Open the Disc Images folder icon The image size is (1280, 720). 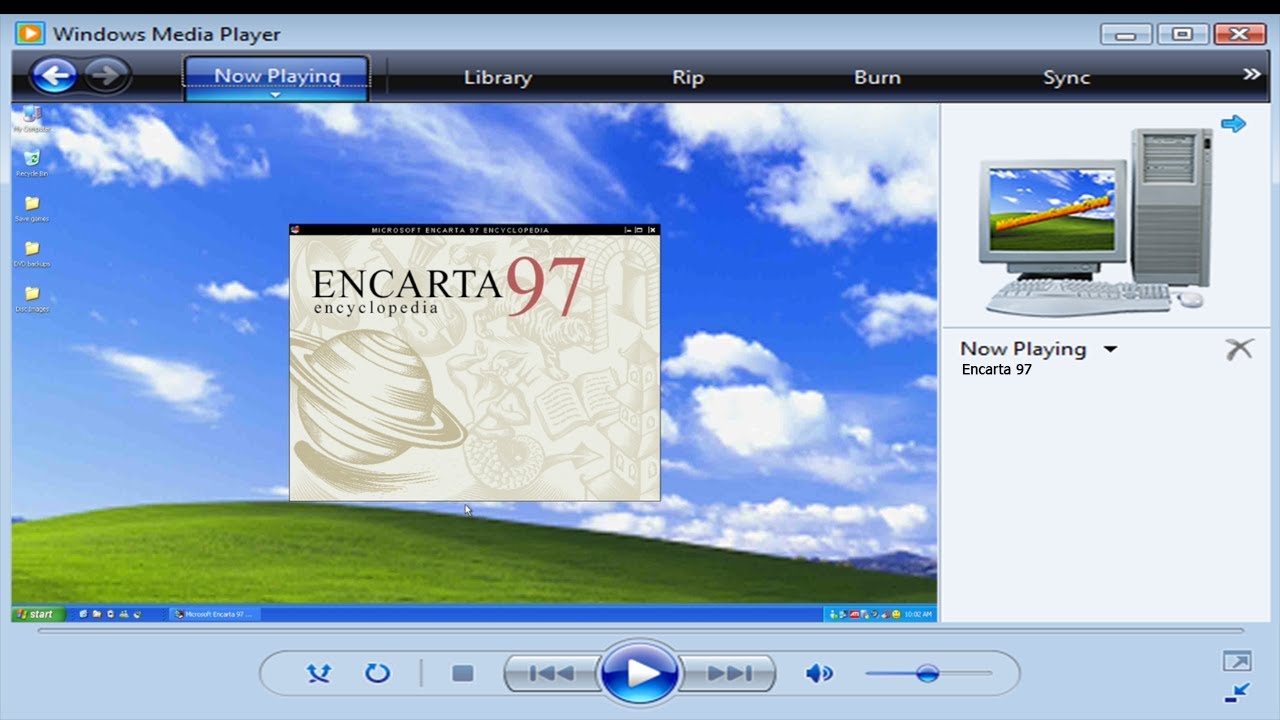32,298
